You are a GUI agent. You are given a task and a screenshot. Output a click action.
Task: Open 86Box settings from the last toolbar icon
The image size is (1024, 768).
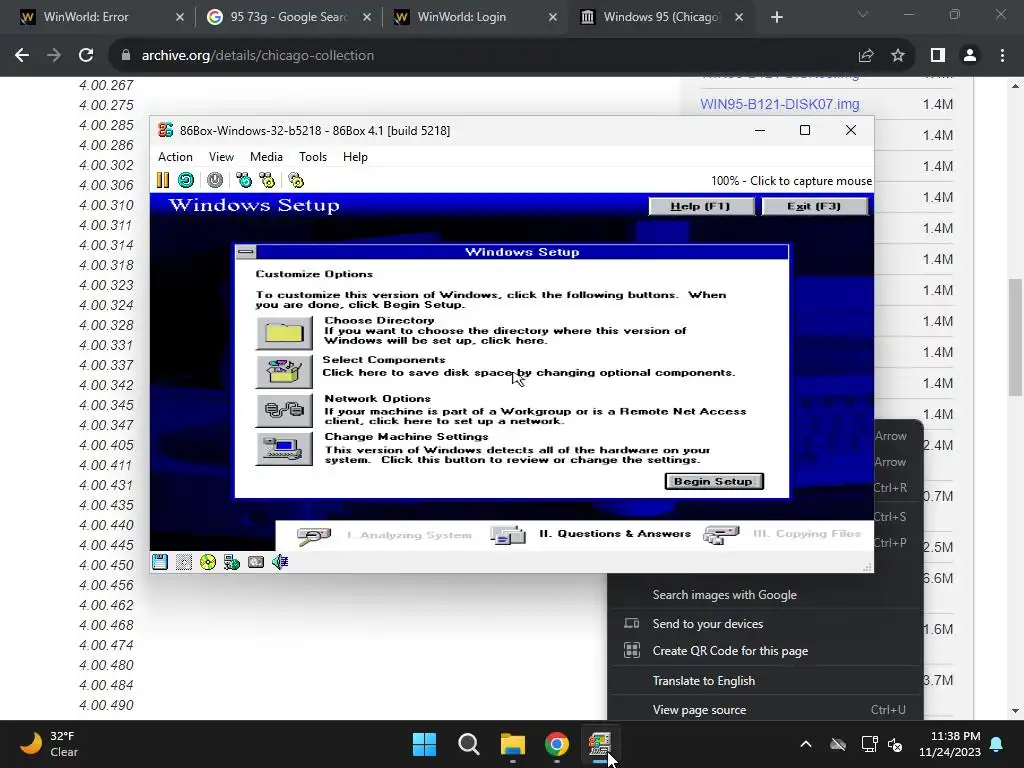tap(296, 180)
